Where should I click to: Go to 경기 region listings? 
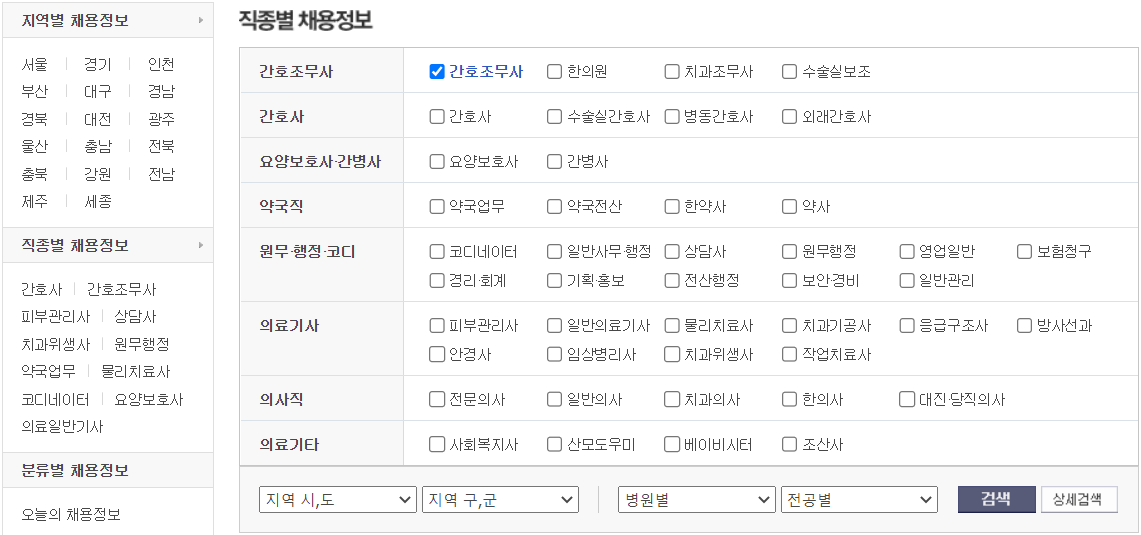pos(98,64)
